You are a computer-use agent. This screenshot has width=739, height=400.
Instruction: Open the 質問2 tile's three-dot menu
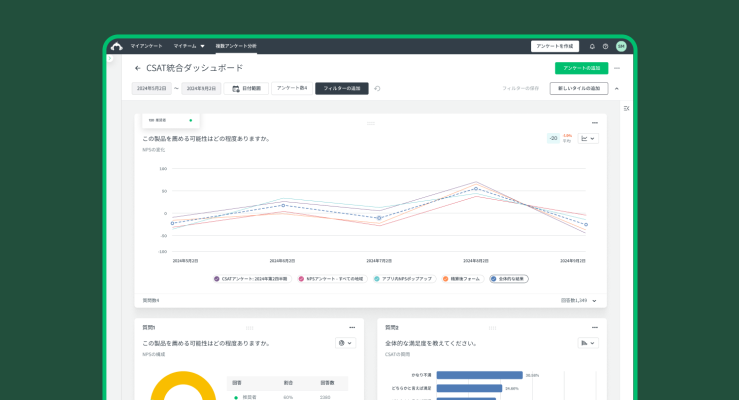coord(595,327)
